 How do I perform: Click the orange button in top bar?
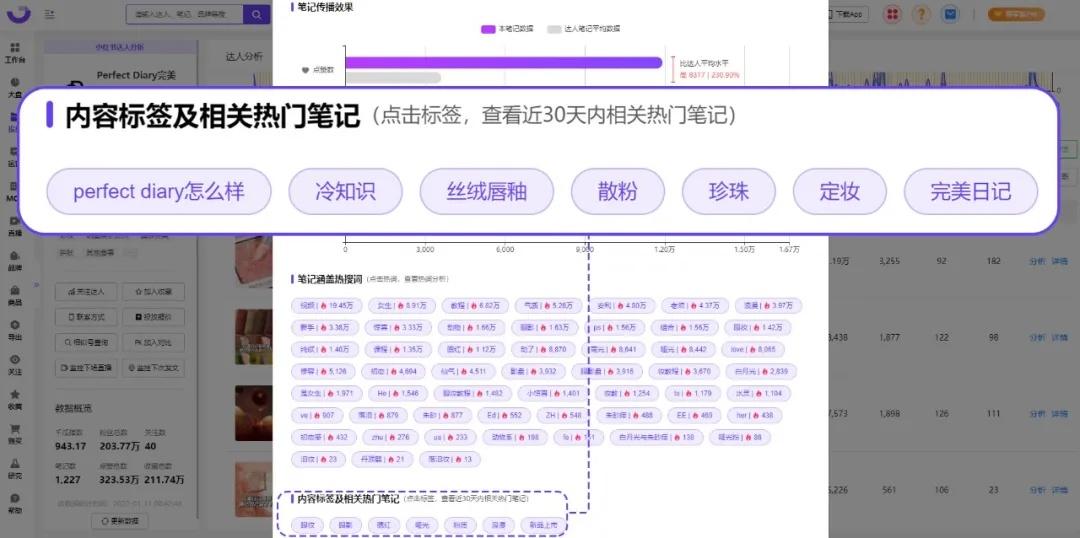1016,14
